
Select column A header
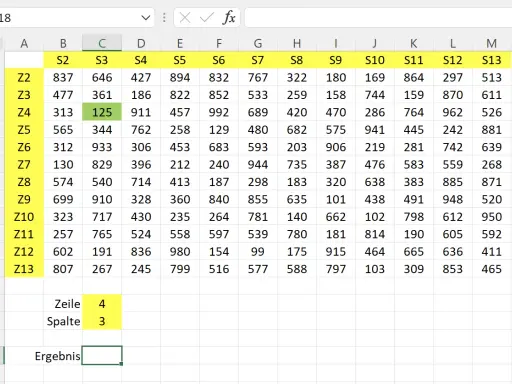tap(24, 43)
